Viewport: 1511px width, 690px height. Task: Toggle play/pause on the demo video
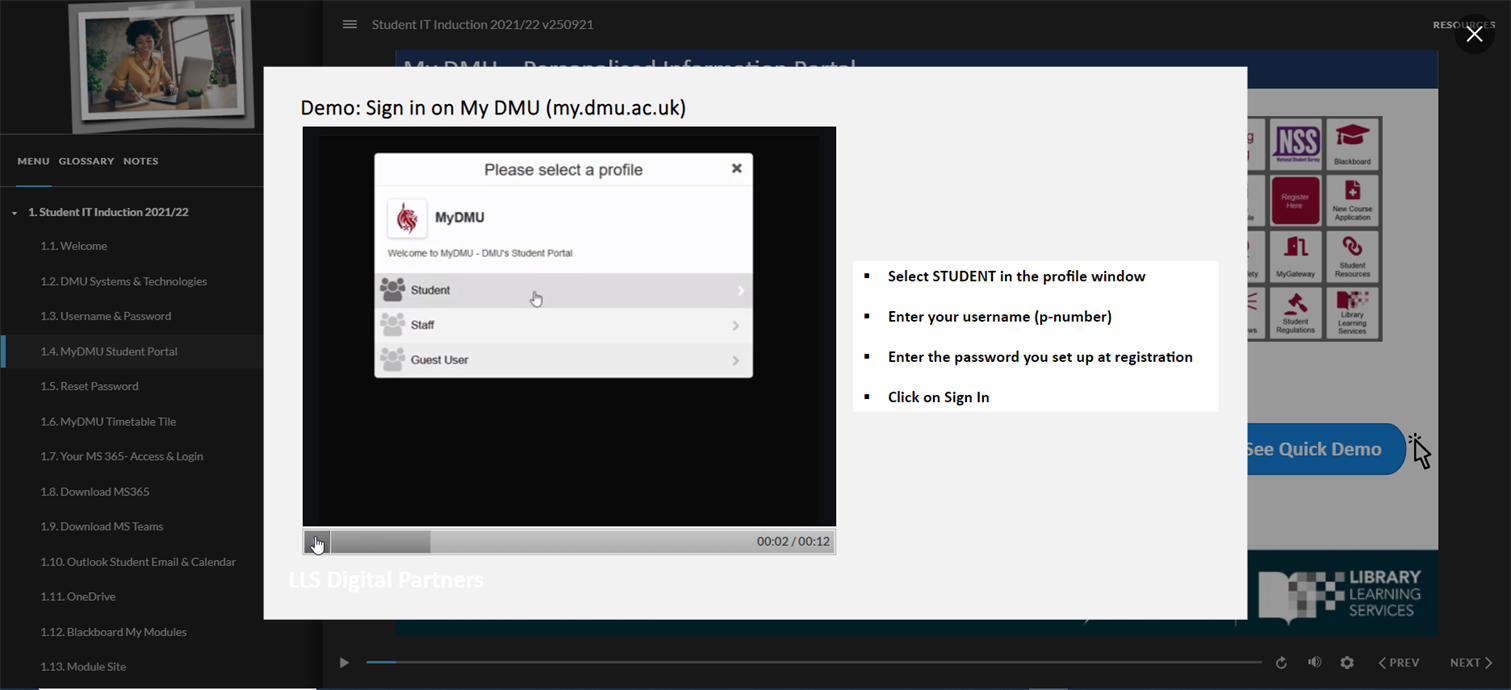click(317, 542)
